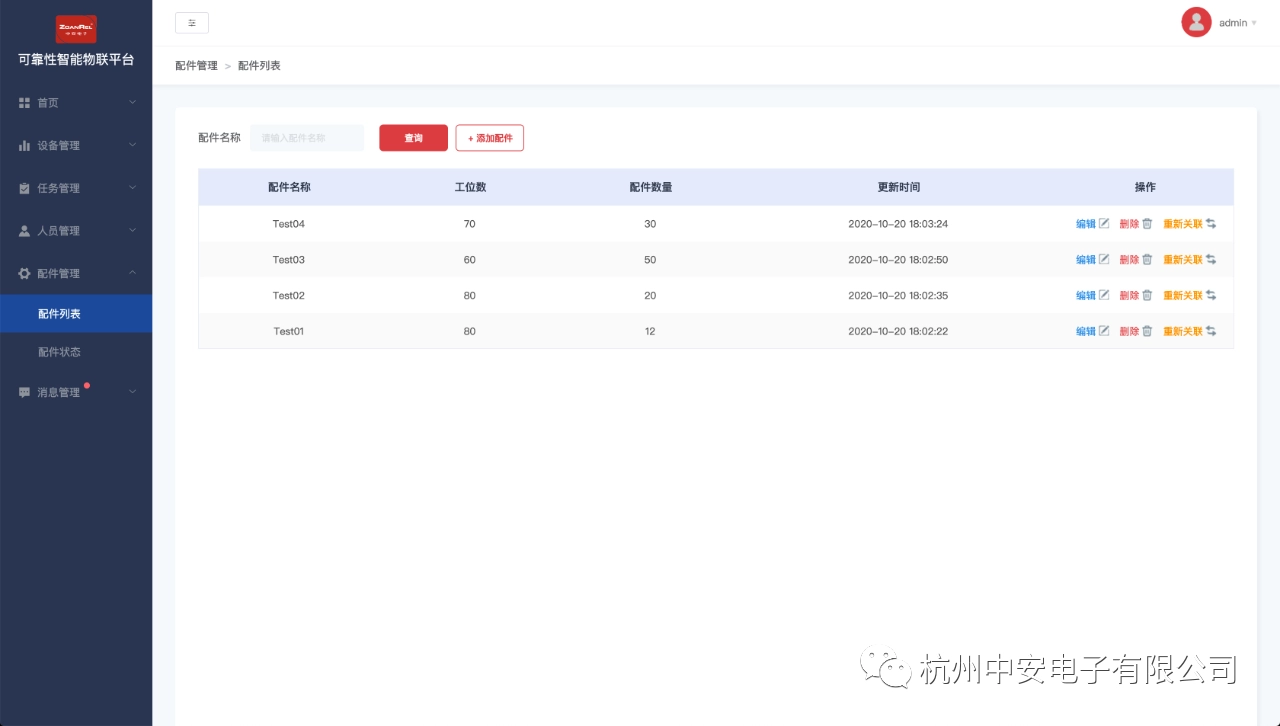Click the trash icon for Test03
The height and width of the screenshot is (726, 1280).
pos(1147,260)
